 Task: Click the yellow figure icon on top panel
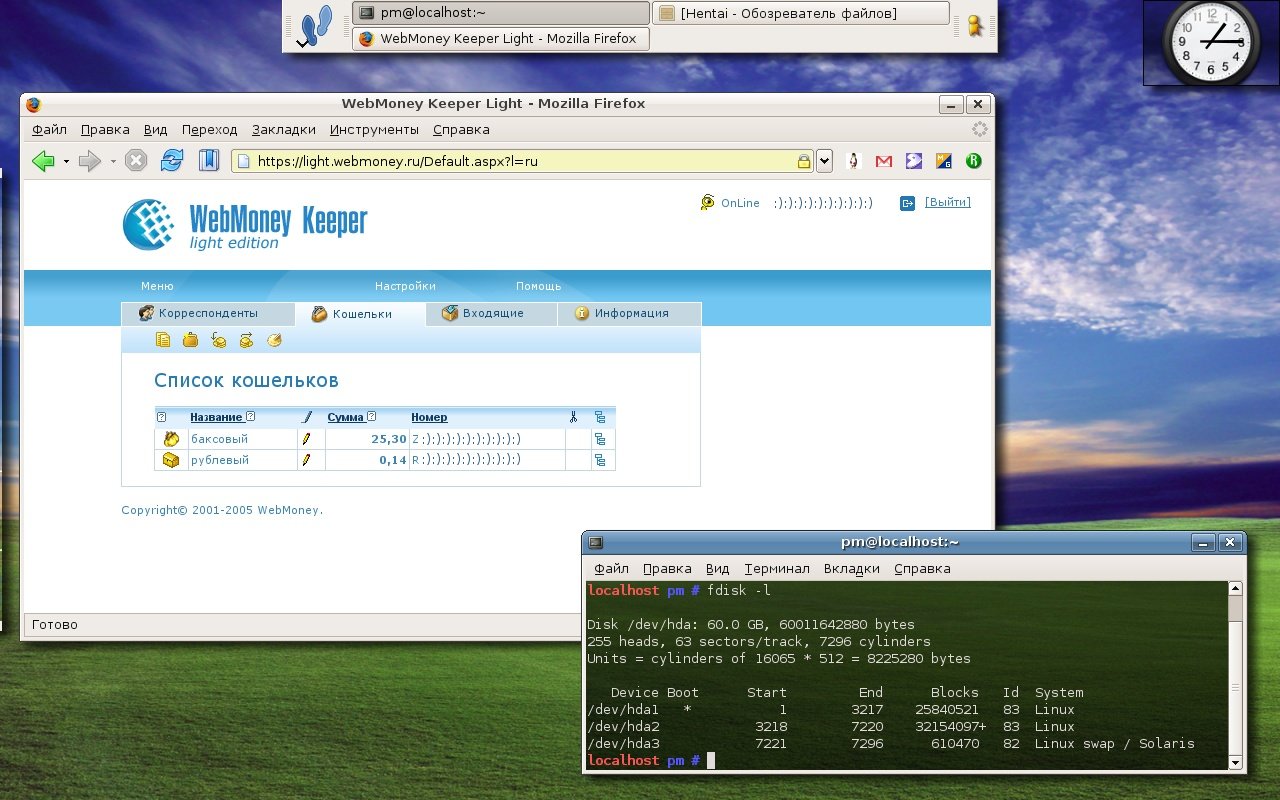pyautogui.click(x=975, y=26)
